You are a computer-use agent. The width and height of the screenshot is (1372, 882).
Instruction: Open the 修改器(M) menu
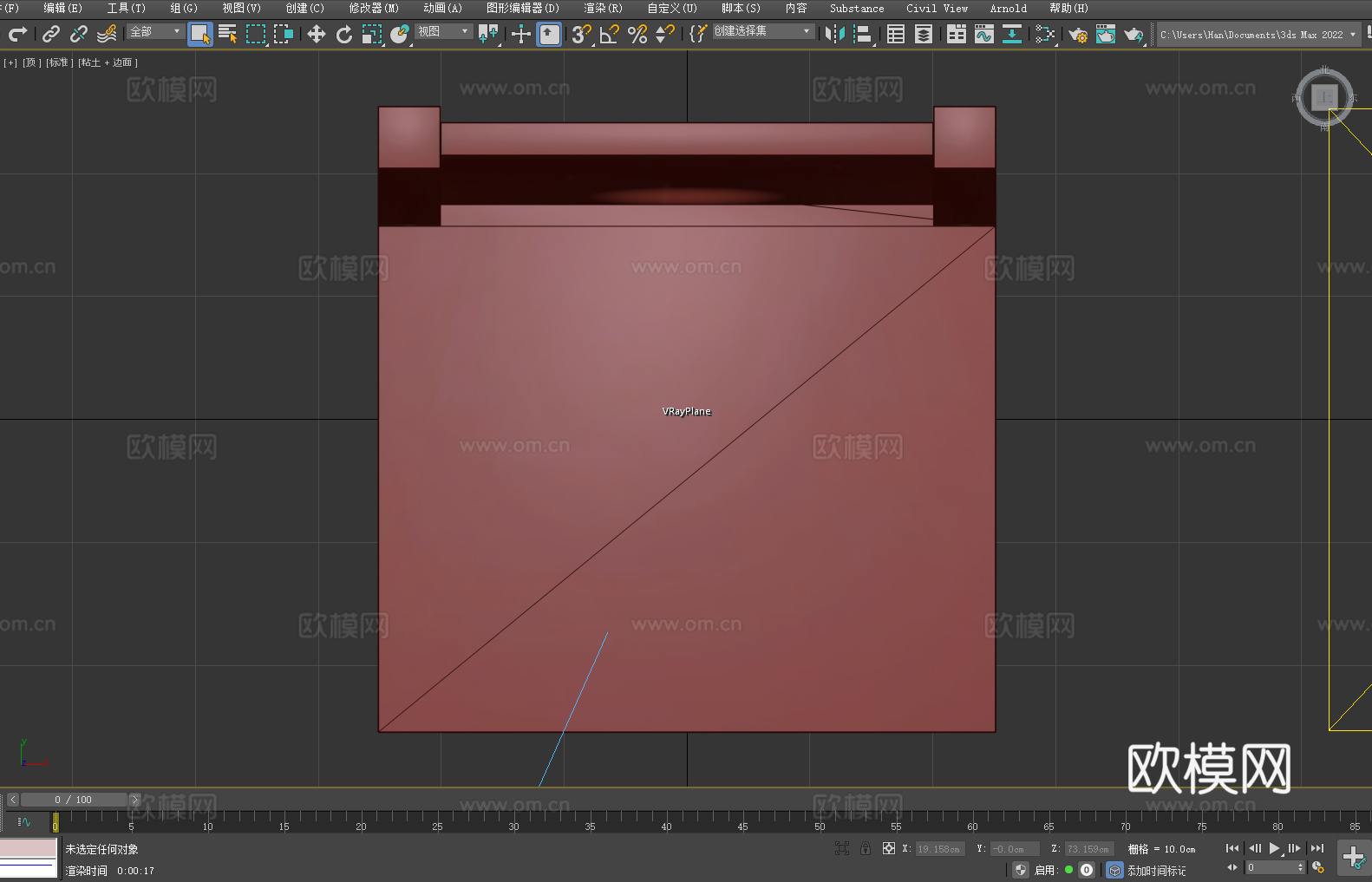pyautogui.click(x=374, y=8)
